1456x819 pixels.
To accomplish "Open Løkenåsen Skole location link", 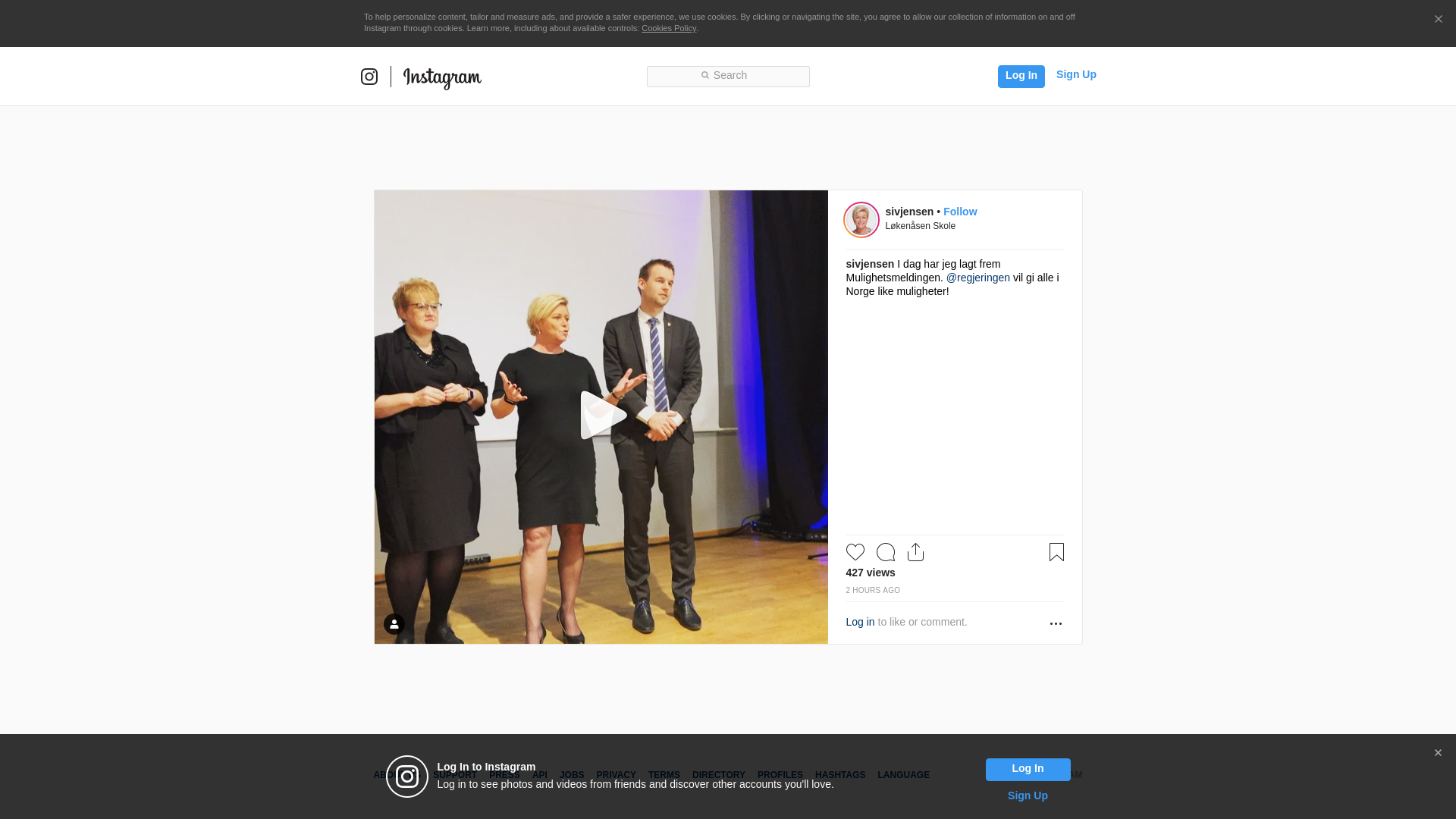I will (920, 226).
